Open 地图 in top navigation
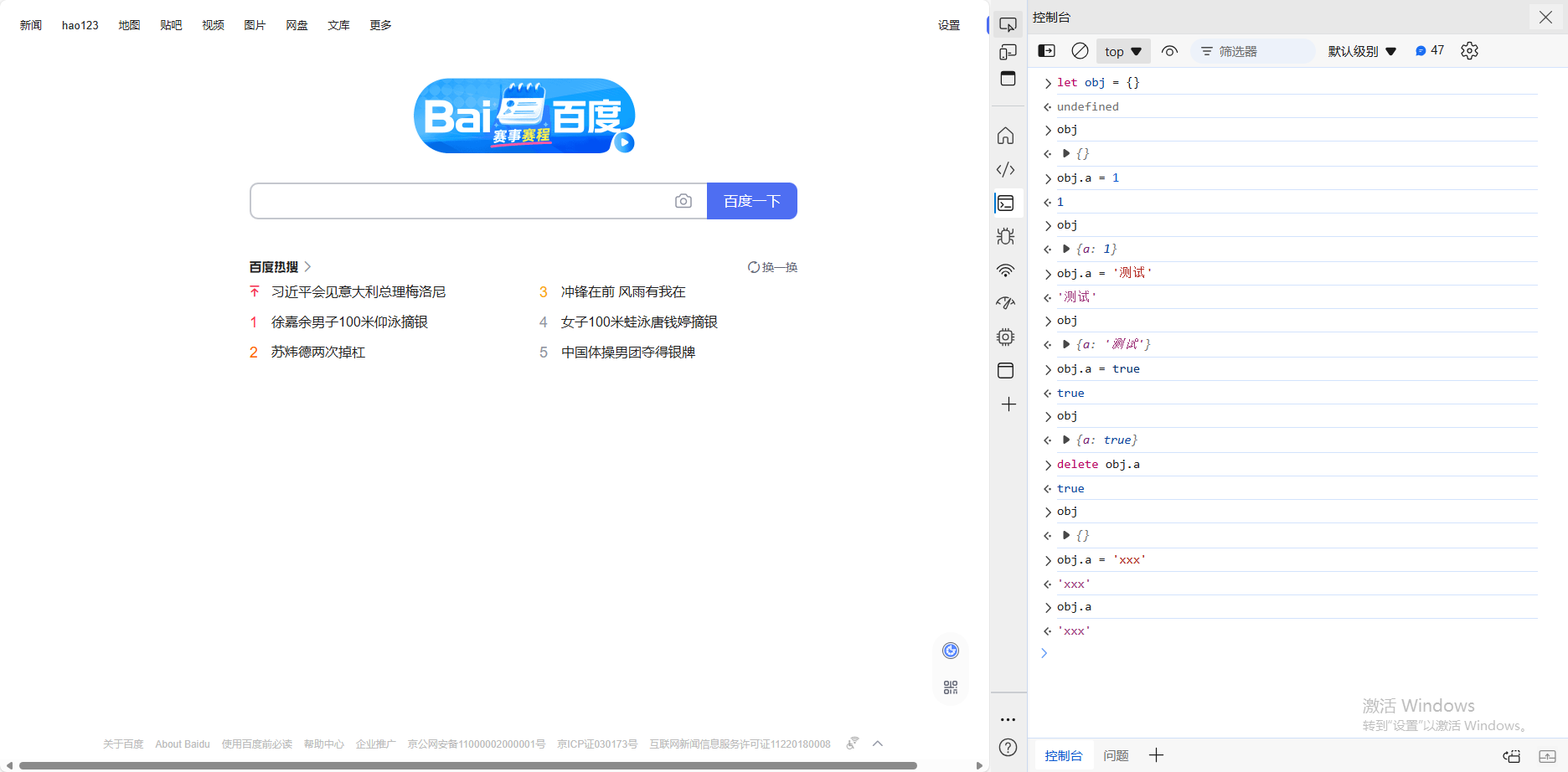Viewport: 1568px width, 772px height. 129,25
